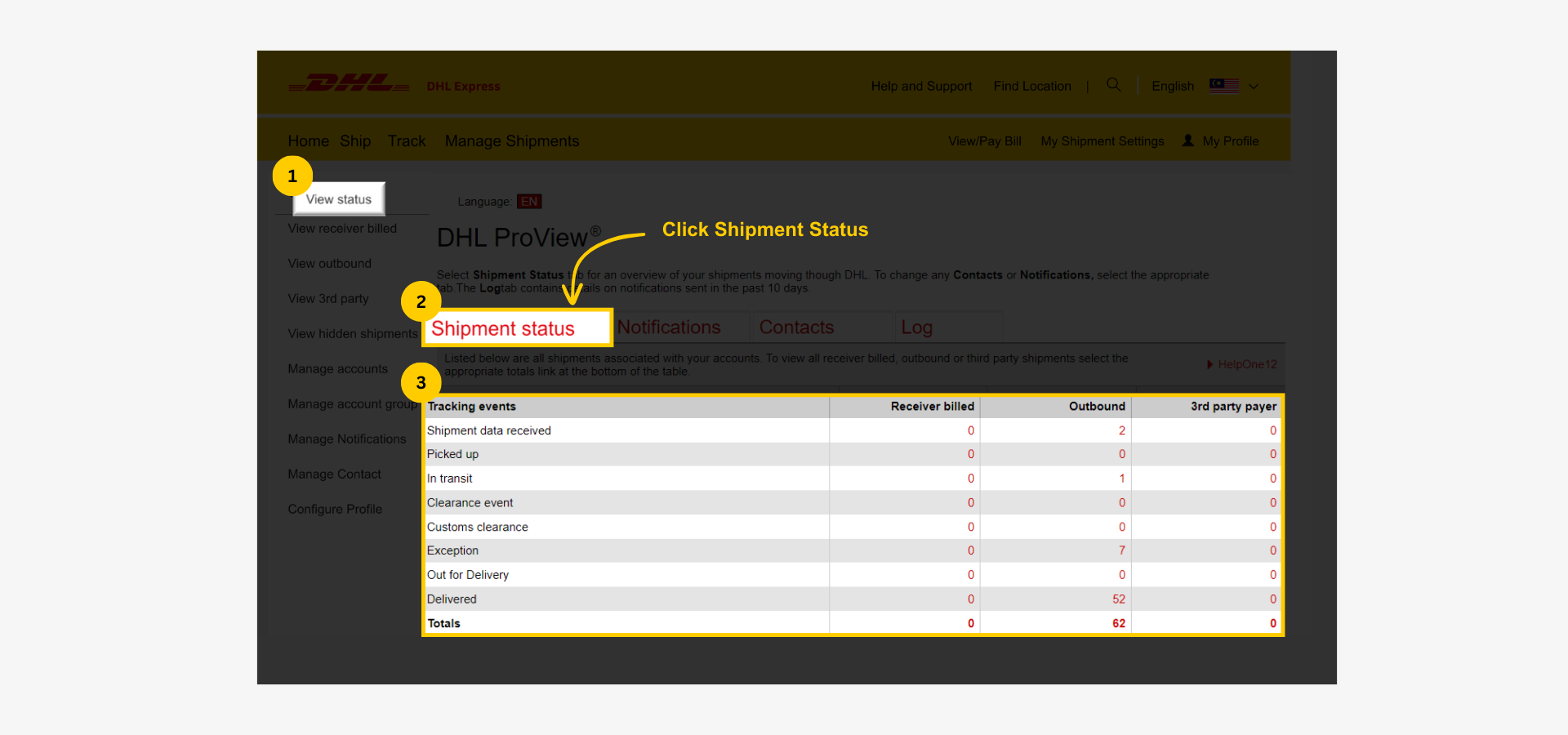Click Totals row label
The image size is (1568, 735).
[443, 623]
